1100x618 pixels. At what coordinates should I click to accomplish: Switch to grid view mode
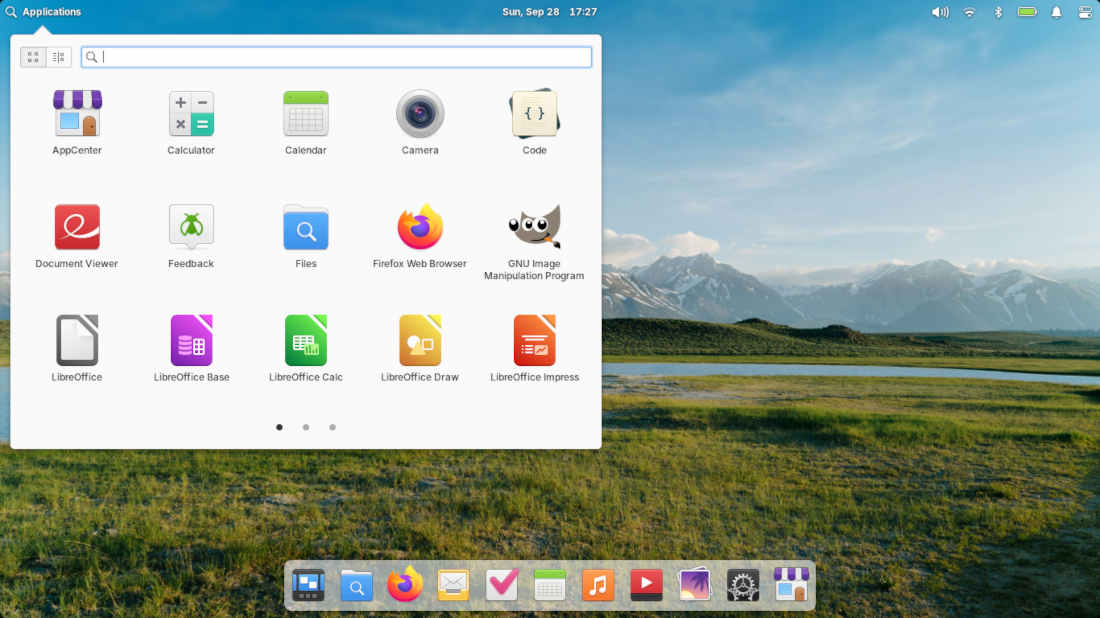33,57
